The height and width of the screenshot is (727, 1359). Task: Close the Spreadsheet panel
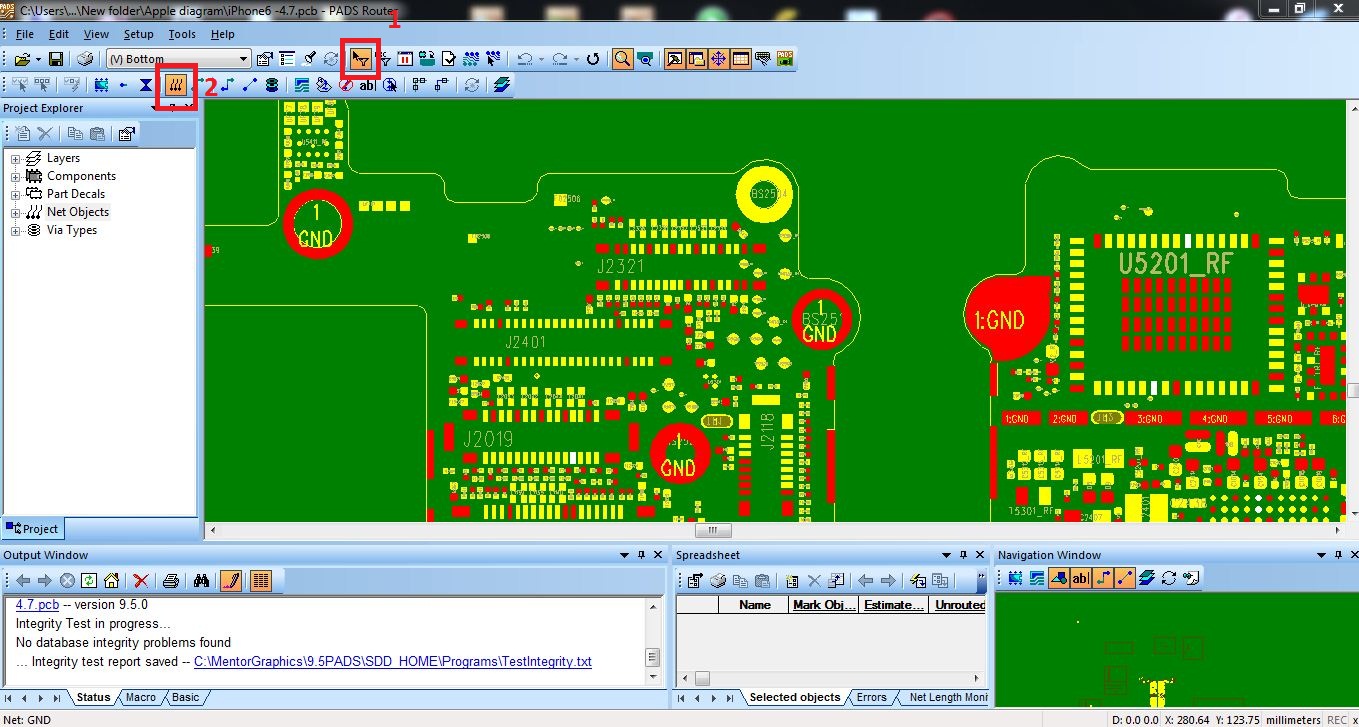coord(979,555)
